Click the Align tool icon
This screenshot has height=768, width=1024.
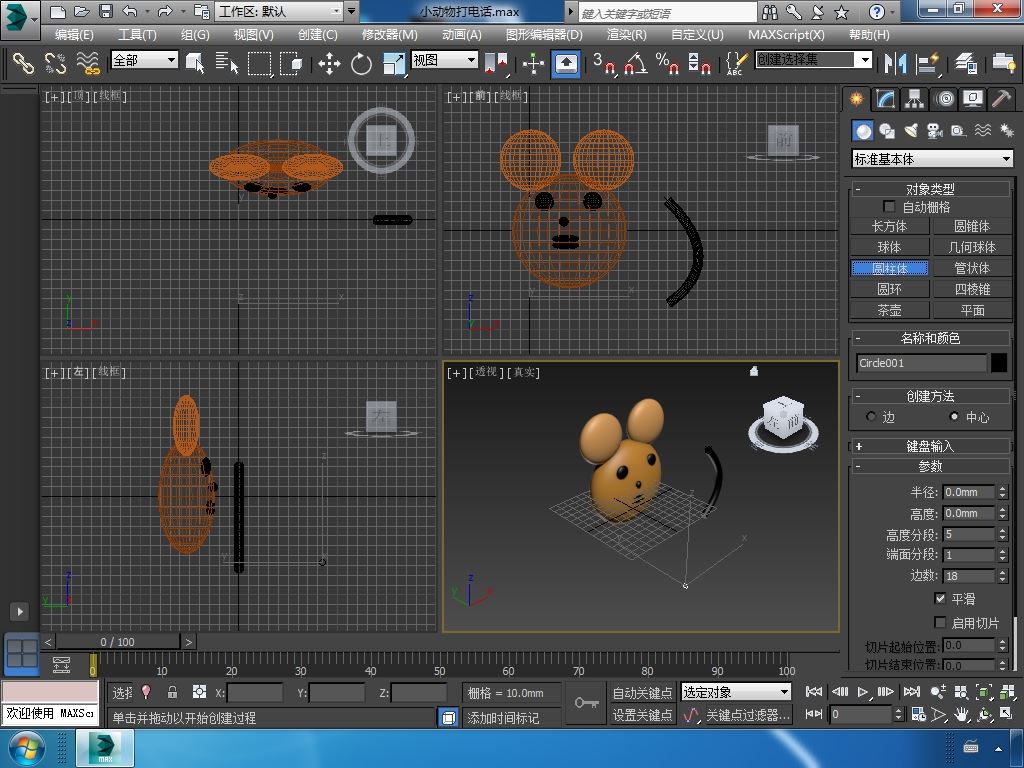tap(927, 63)
